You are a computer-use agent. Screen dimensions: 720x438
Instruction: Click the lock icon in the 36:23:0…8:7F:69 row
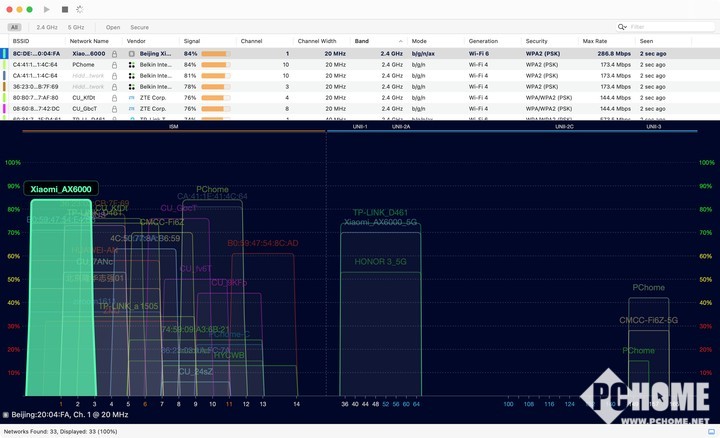[114, 87]
